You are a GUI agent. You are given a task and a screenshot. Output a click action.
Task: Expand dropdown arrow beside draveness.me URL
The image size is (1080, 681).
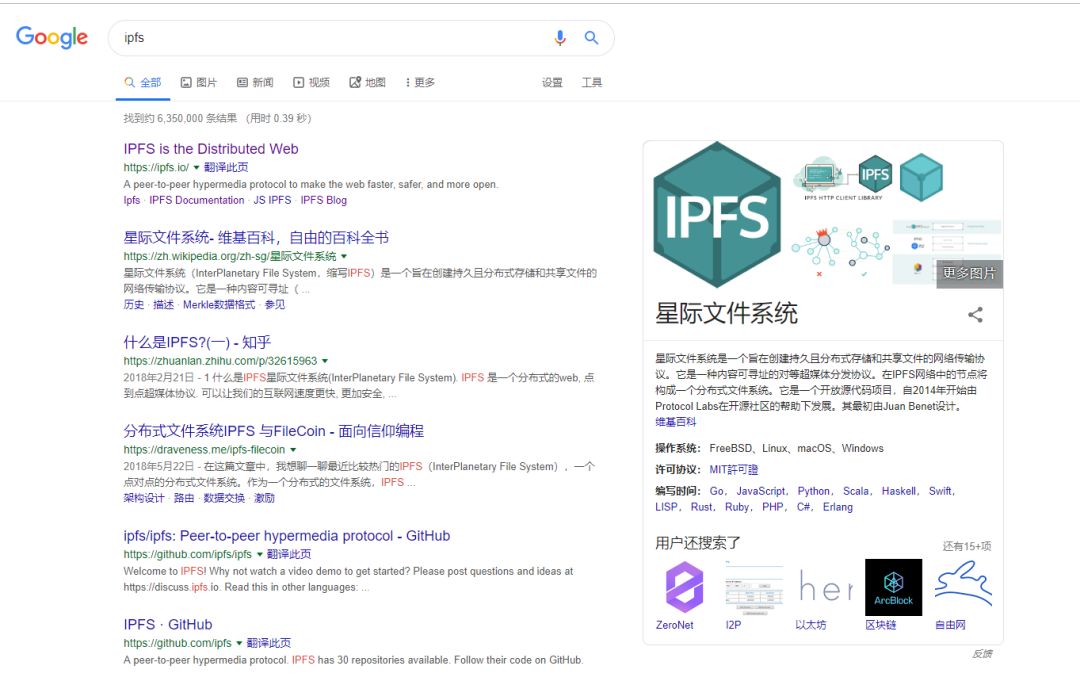(293, 450)
